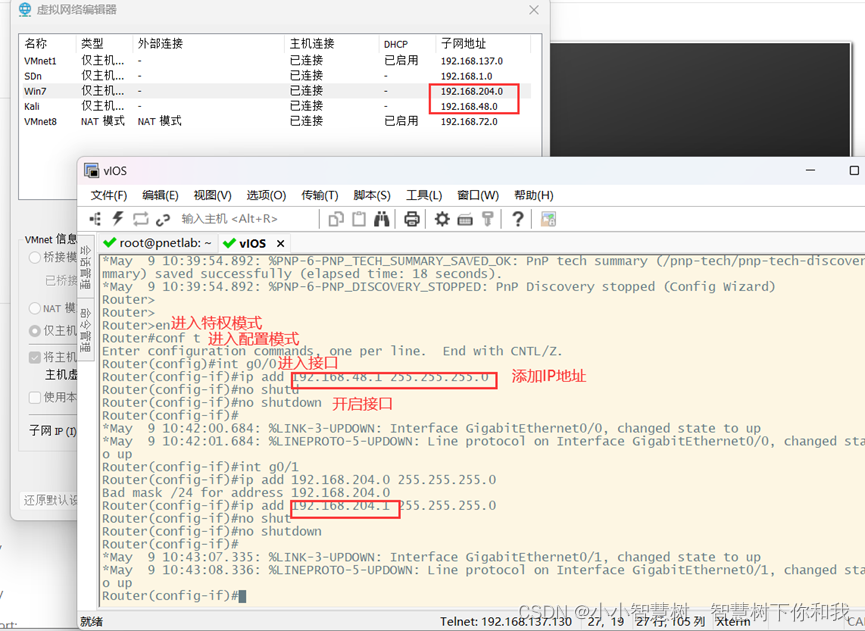The height and width of the screenshot is (631, 865).
Task: Click the Disconnect link icon
Action: [163, 220]
